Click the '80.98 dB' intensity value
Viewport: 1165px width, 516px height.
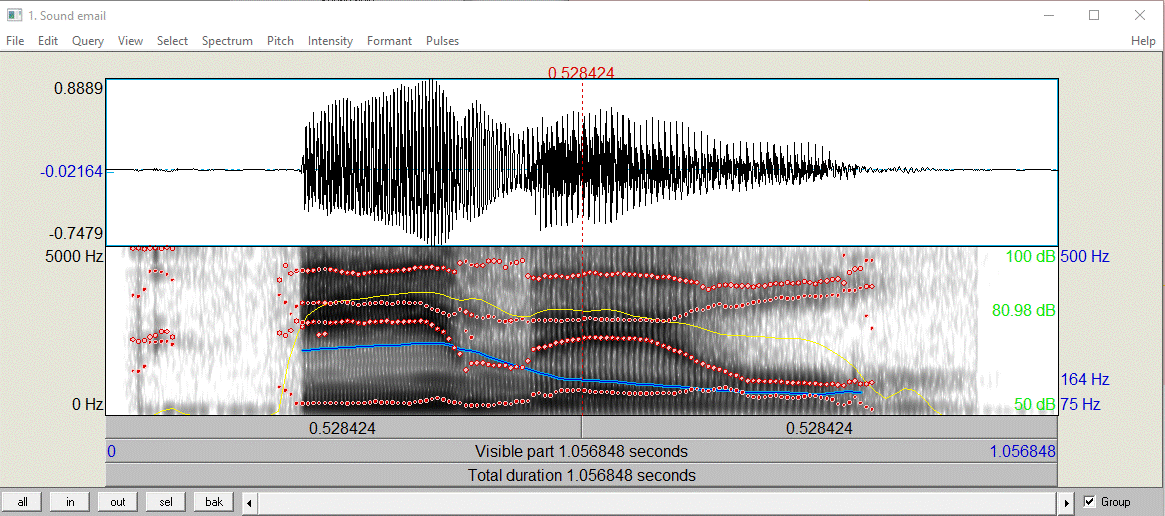1024,310
